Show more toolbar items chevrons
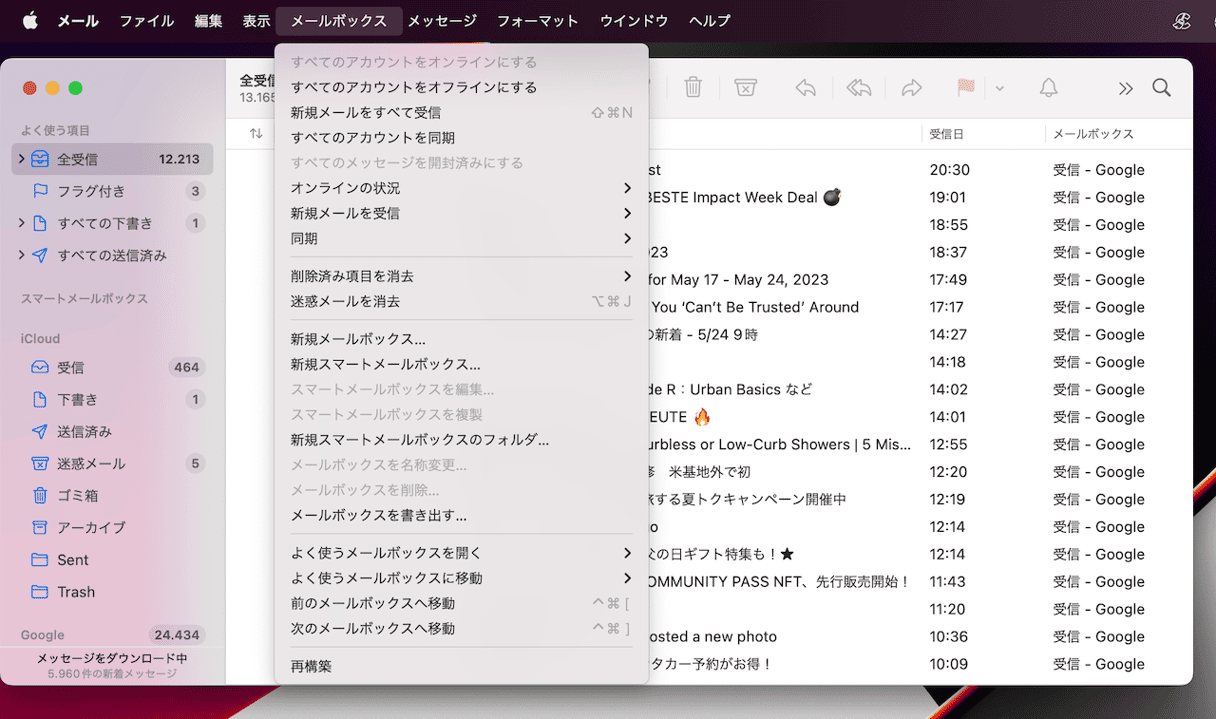1216x719 pixels. click(1126, 88)
